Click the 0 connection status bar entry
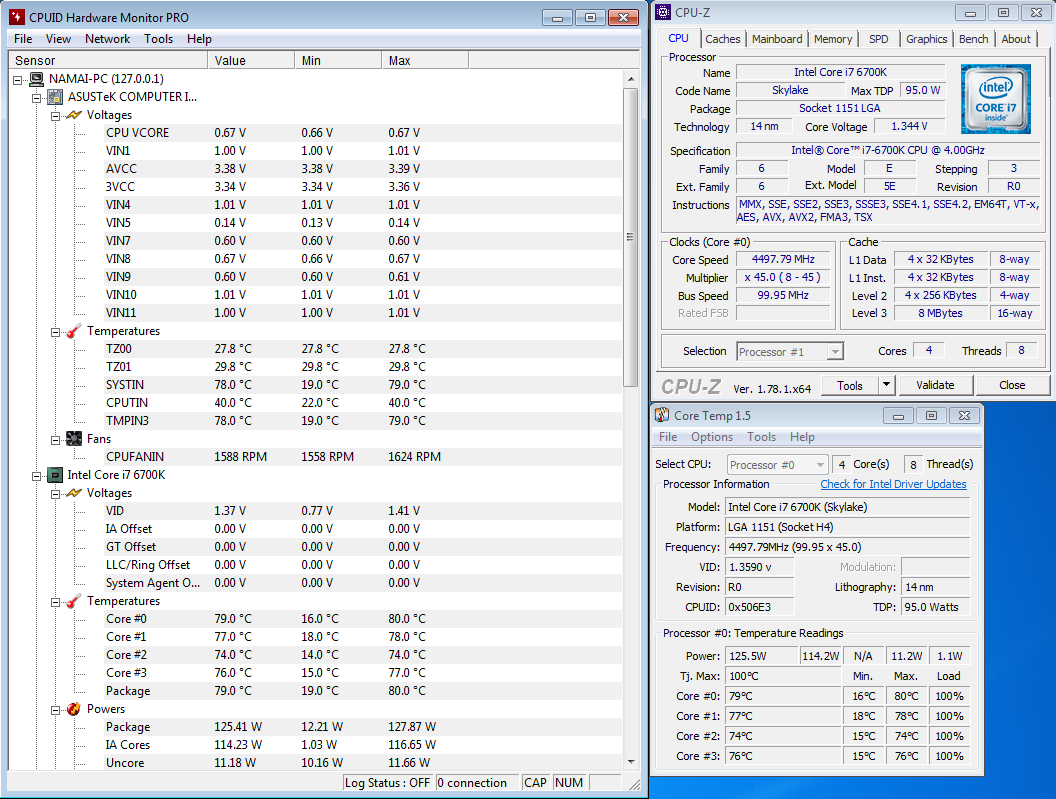The height and width of the screenshot is (799, 1056). pyautogui.click(x=477, y=783)
